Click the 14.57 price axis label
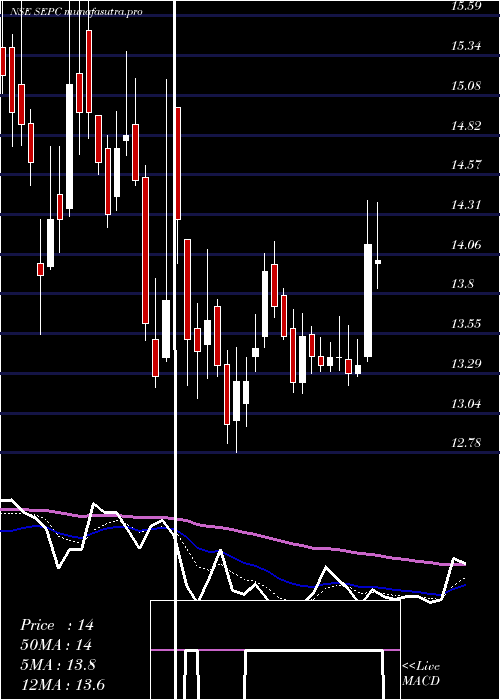 click(467, 165)
